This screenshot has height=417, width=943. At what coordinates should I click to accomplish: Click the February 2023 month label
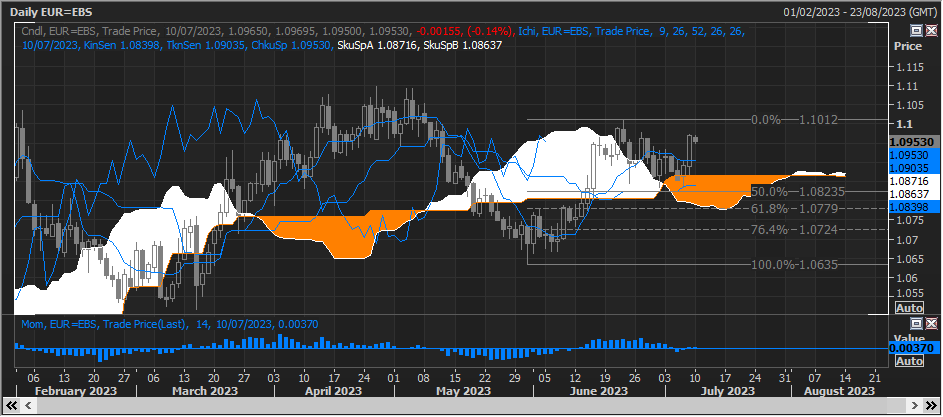(76, 391)
